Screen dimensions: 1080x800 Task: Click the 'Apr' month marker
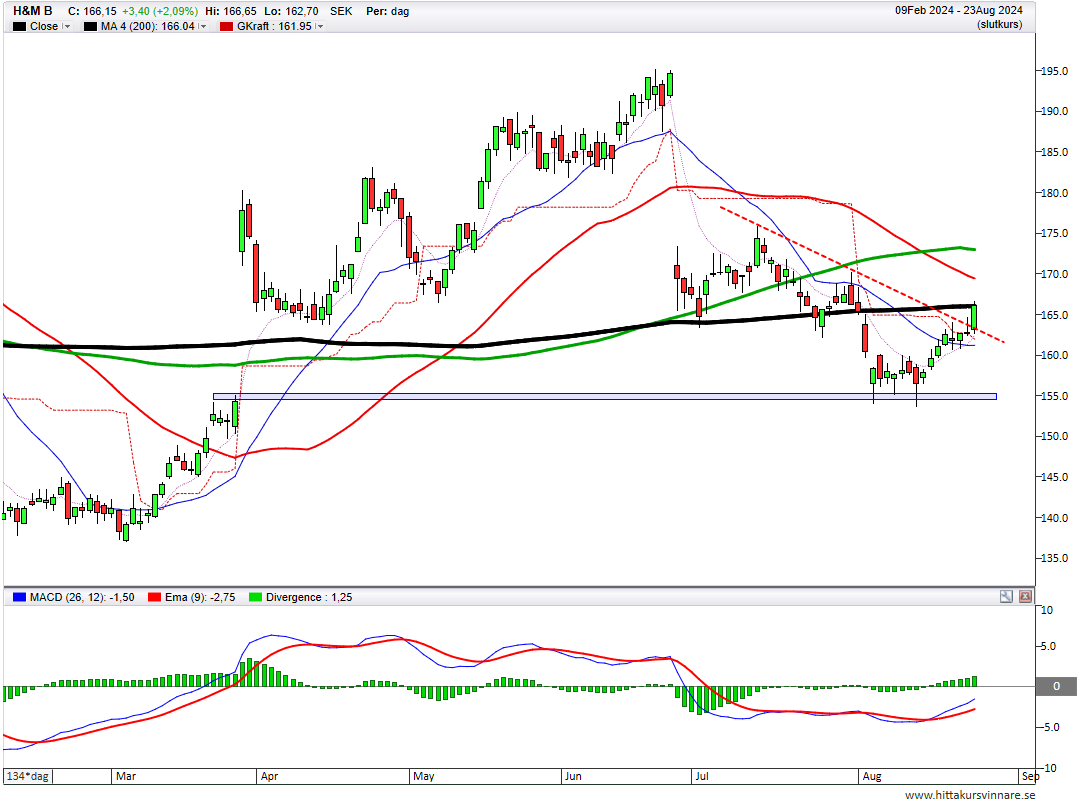point(269,776)
